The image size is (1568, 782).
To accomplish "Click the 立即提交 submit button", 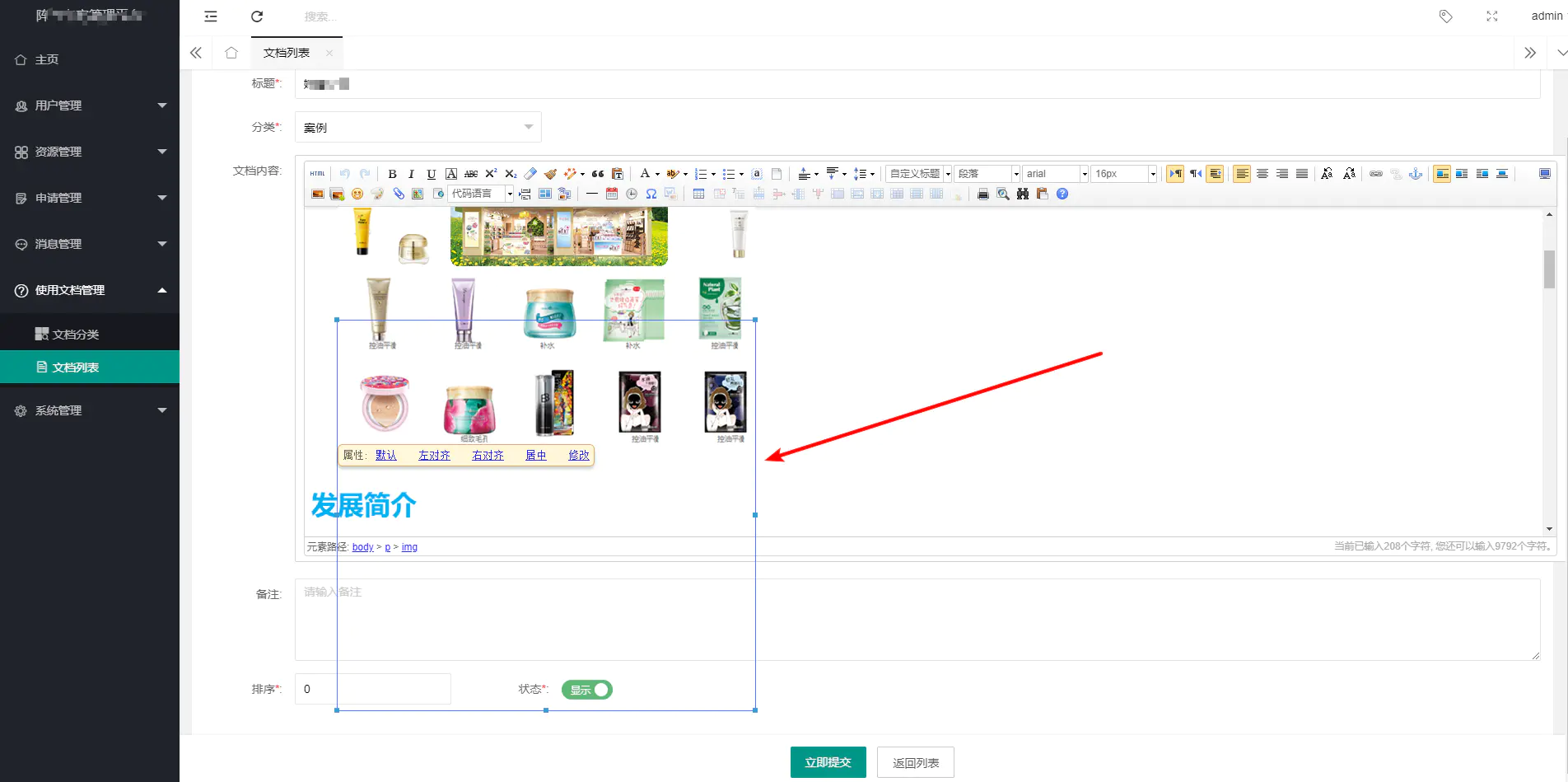I will click(x=828, y=762).
